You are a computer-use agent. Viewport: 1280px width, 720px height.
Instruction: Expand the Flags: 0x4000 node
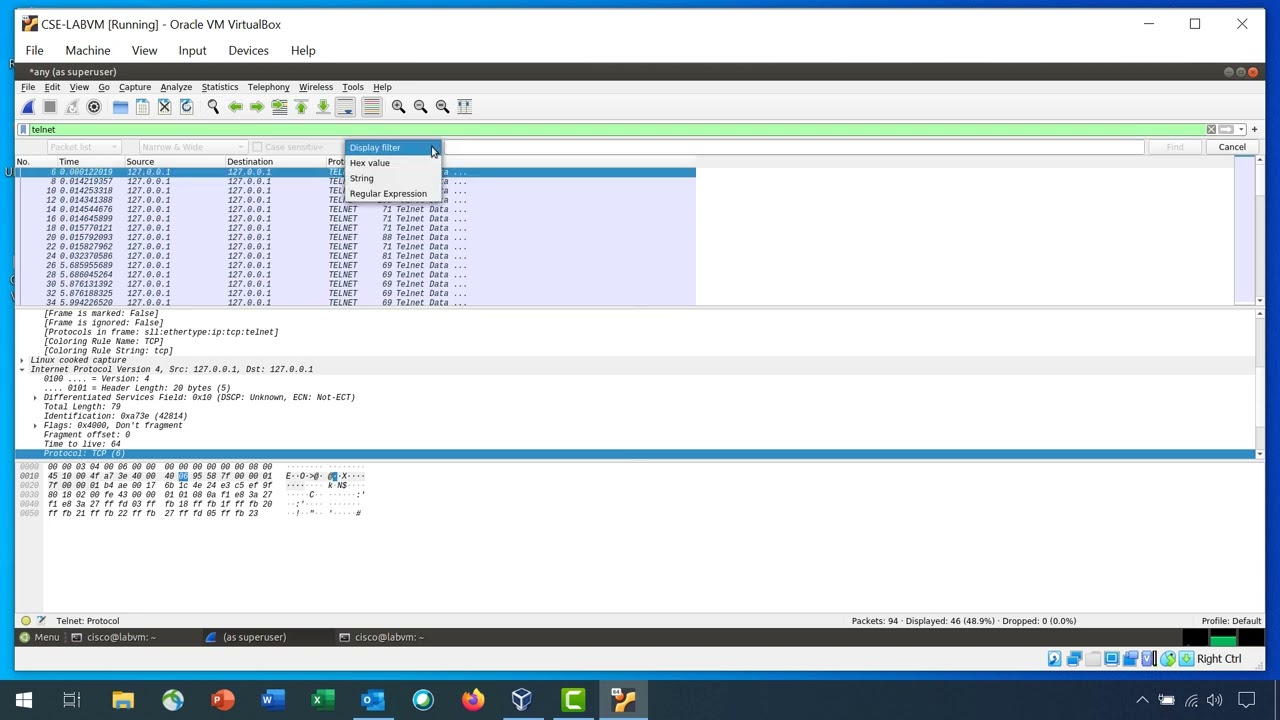35,425
